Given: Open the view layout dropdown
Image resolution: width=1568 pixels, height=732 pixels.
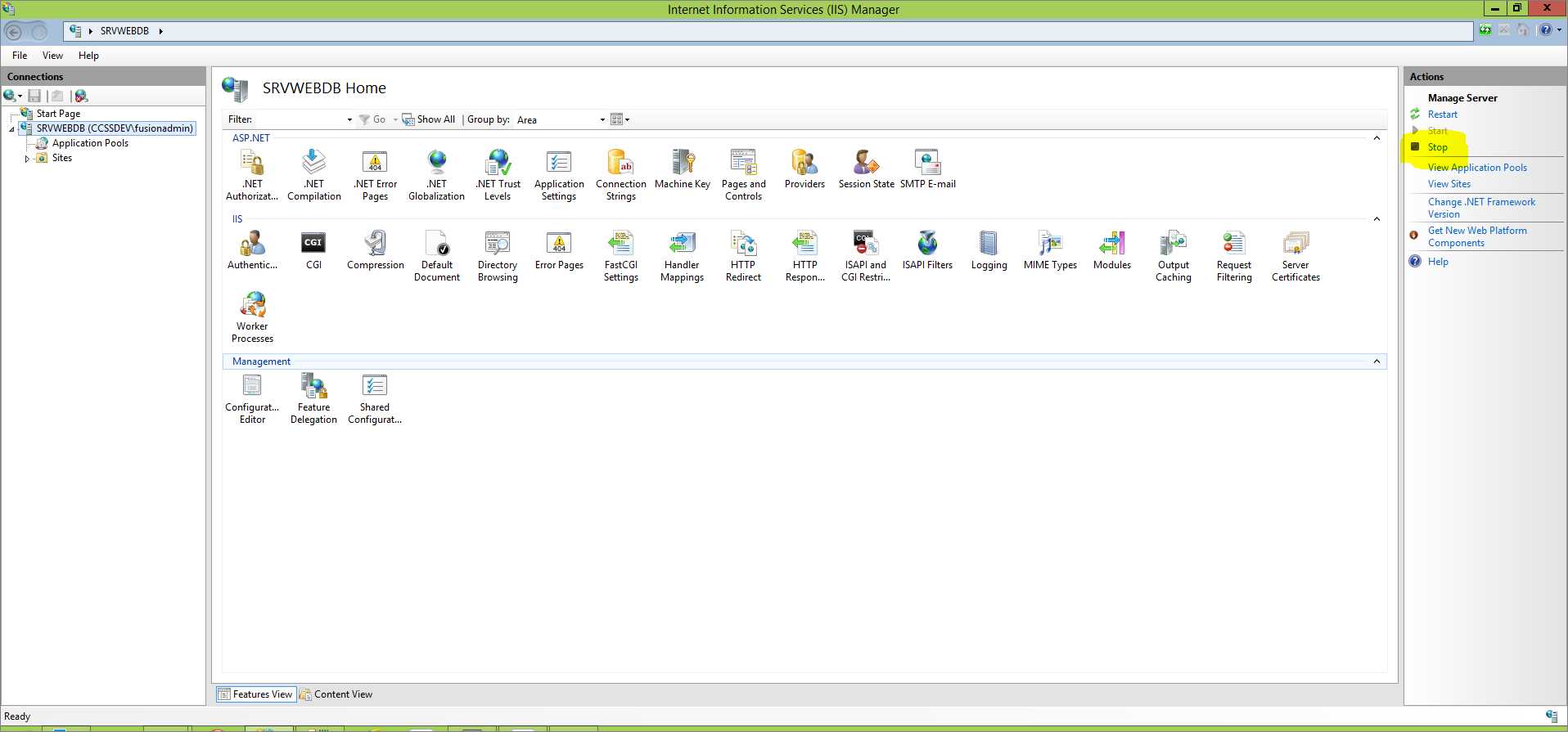Looking at the screenshot, I should [620, 119].
